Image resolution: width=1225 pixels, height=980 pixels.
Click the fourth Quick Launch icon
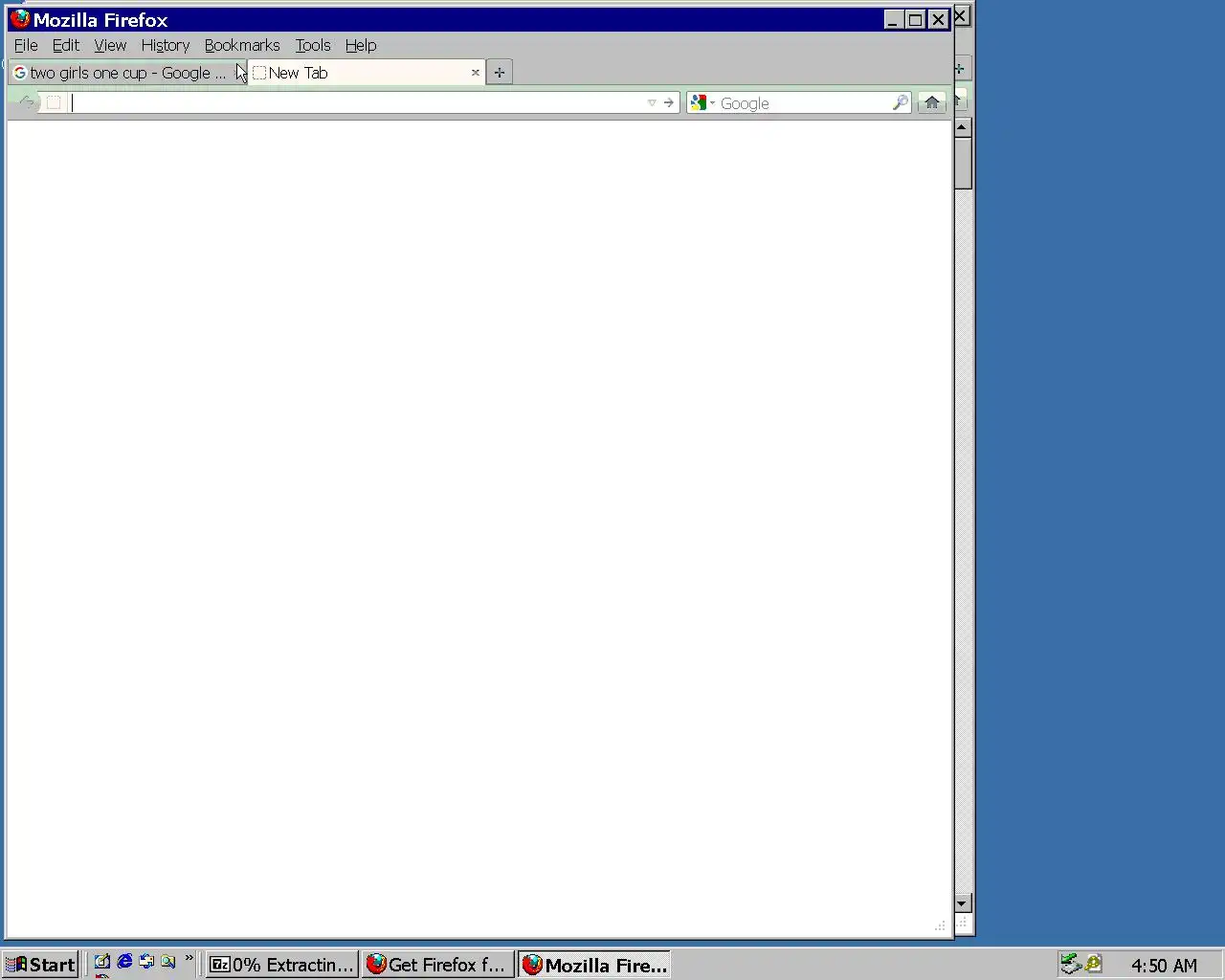[x=168, y=962]
